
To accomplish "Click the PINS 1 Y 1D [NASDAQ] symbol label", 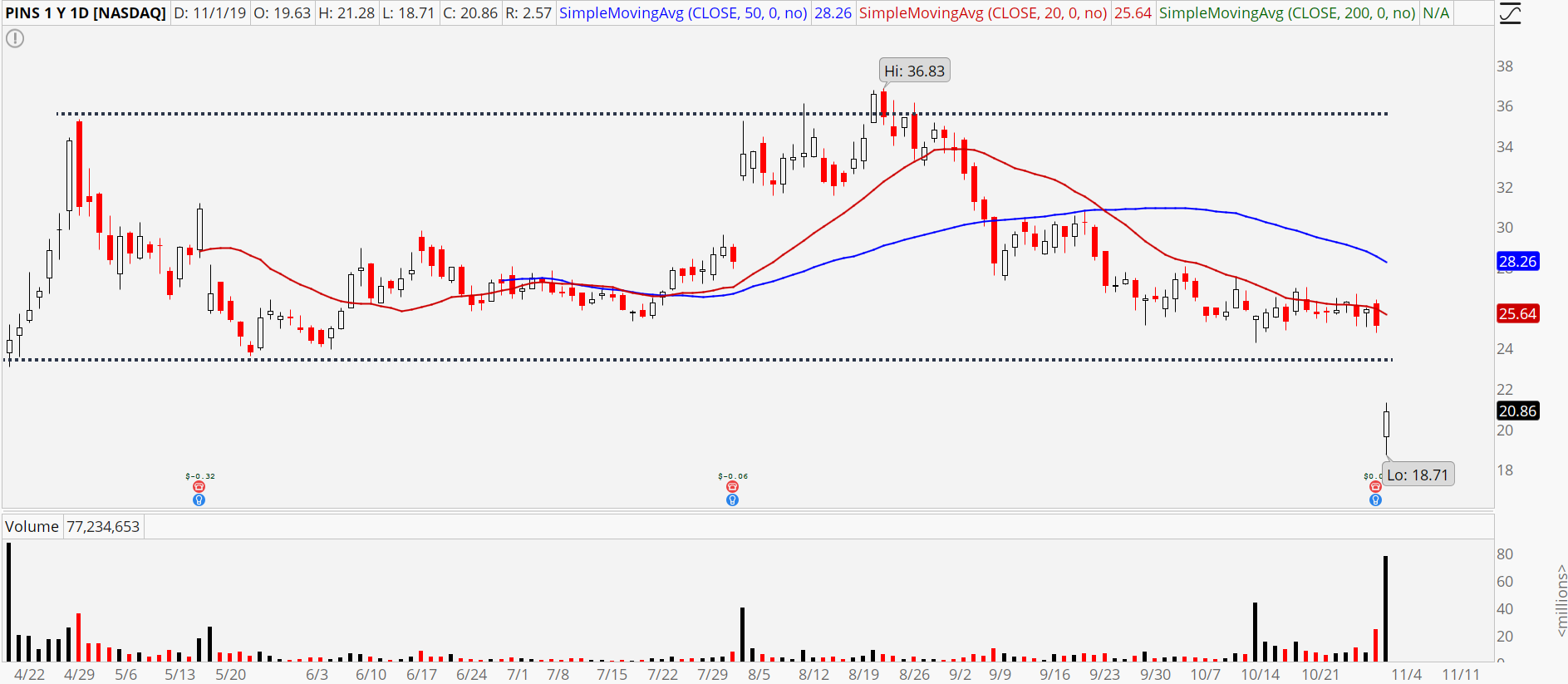I will 86,13.
